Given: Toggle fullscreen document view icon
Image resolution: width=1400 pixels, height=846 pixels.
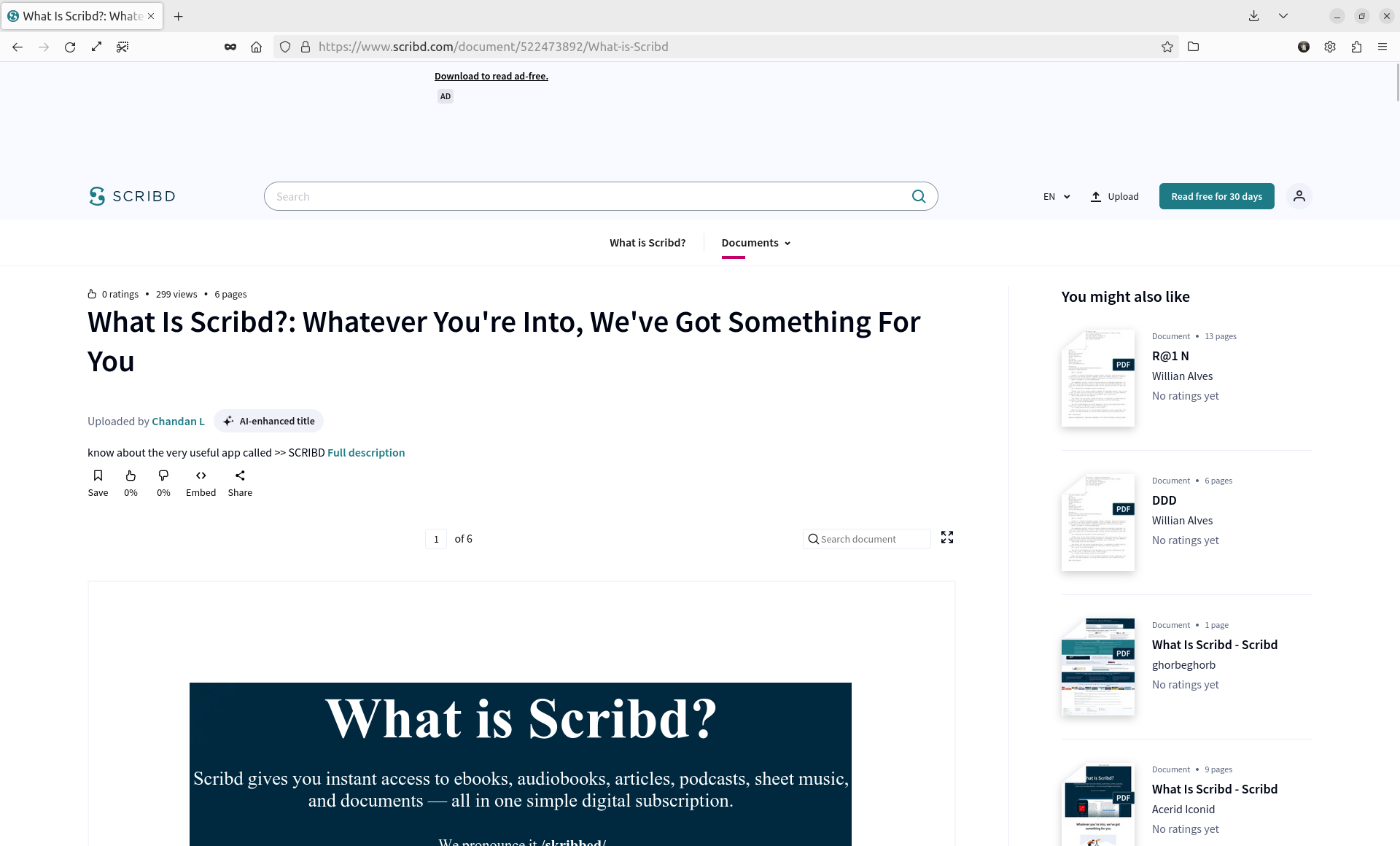Looking at the screenshot, I should pos(947,538).
